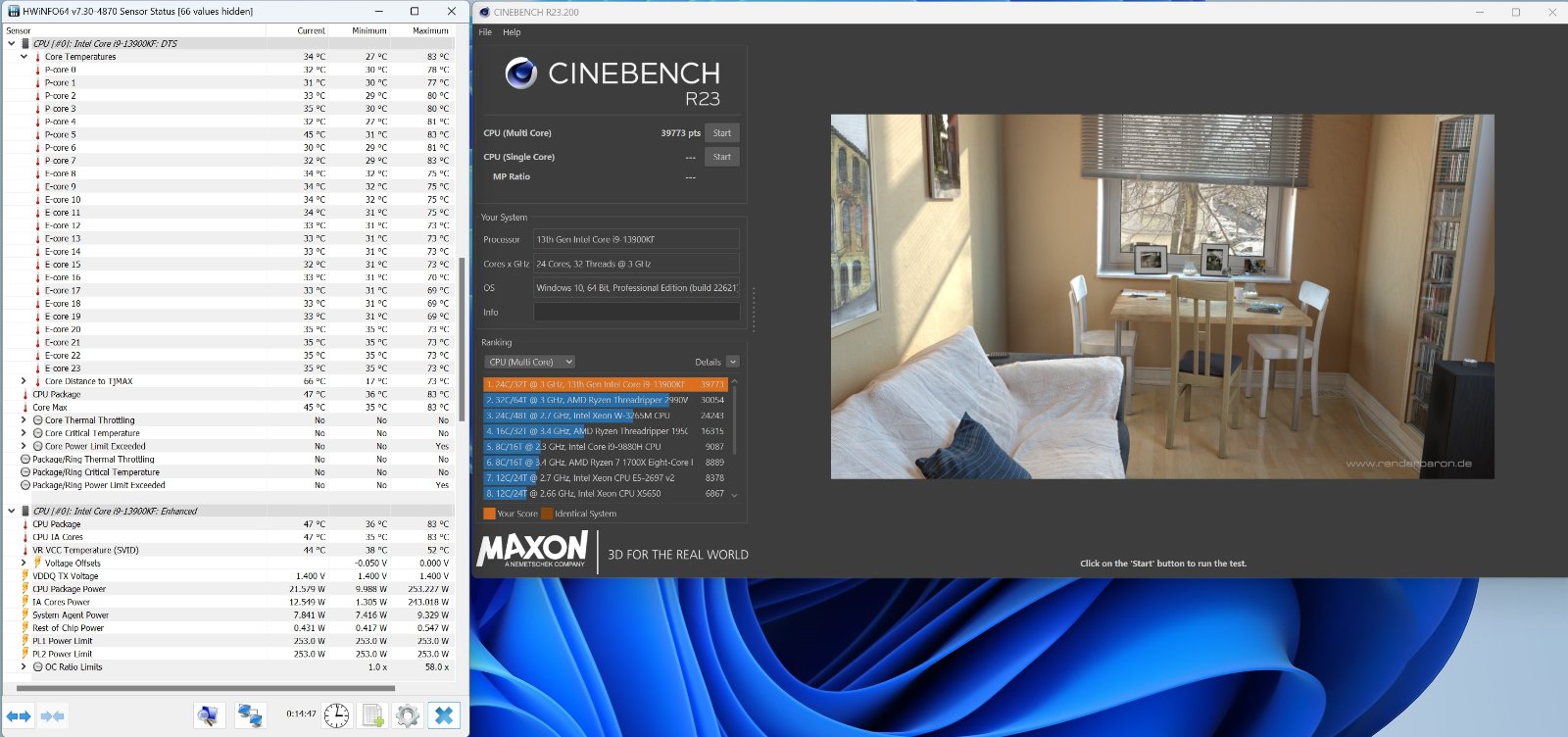The image size is (1568, 737).
Task: Expand Core Thermal Throttling
Action: (24, 420)
